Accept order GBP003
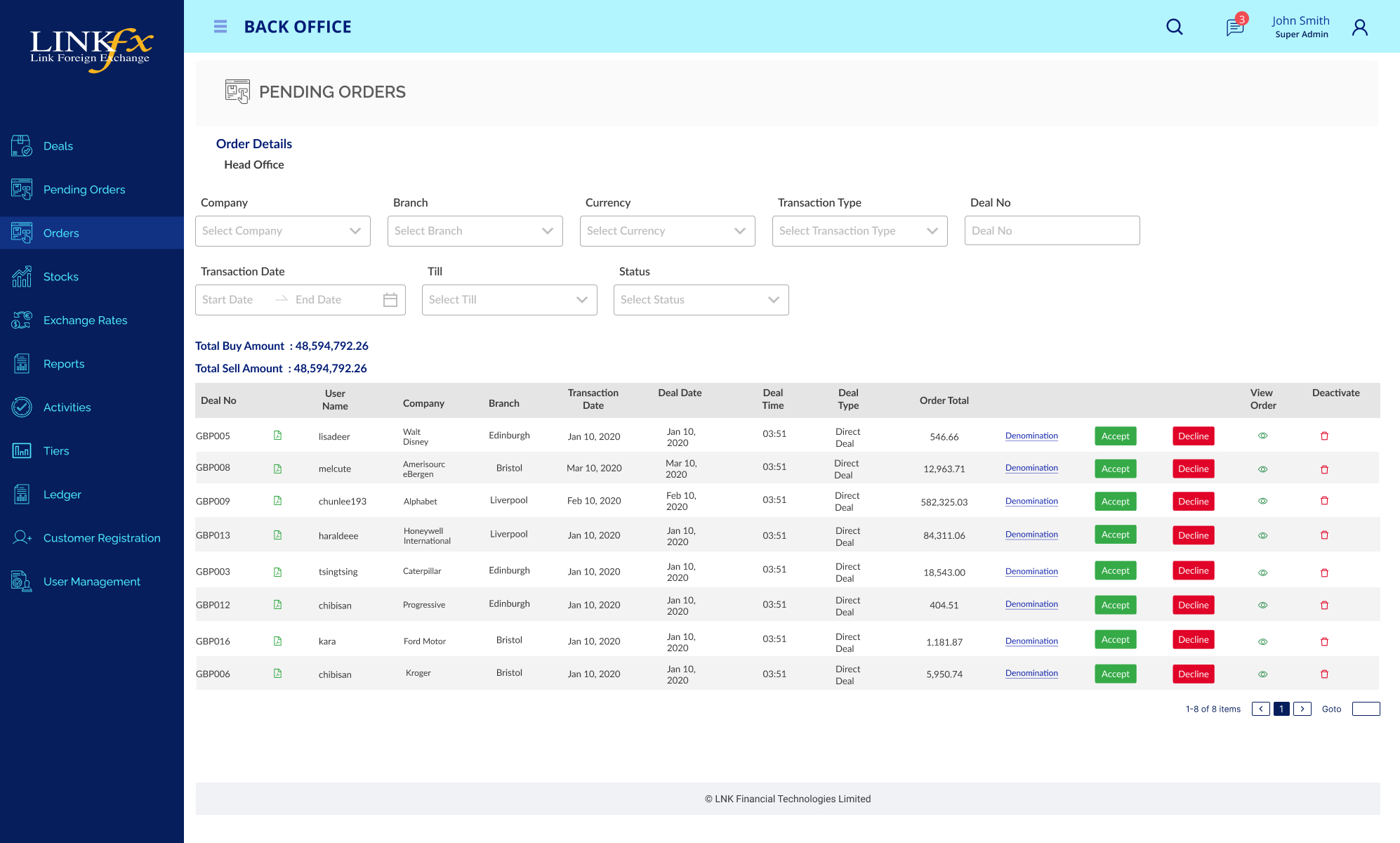Viewport: 1400px width, 843px height. point(1116,570)
